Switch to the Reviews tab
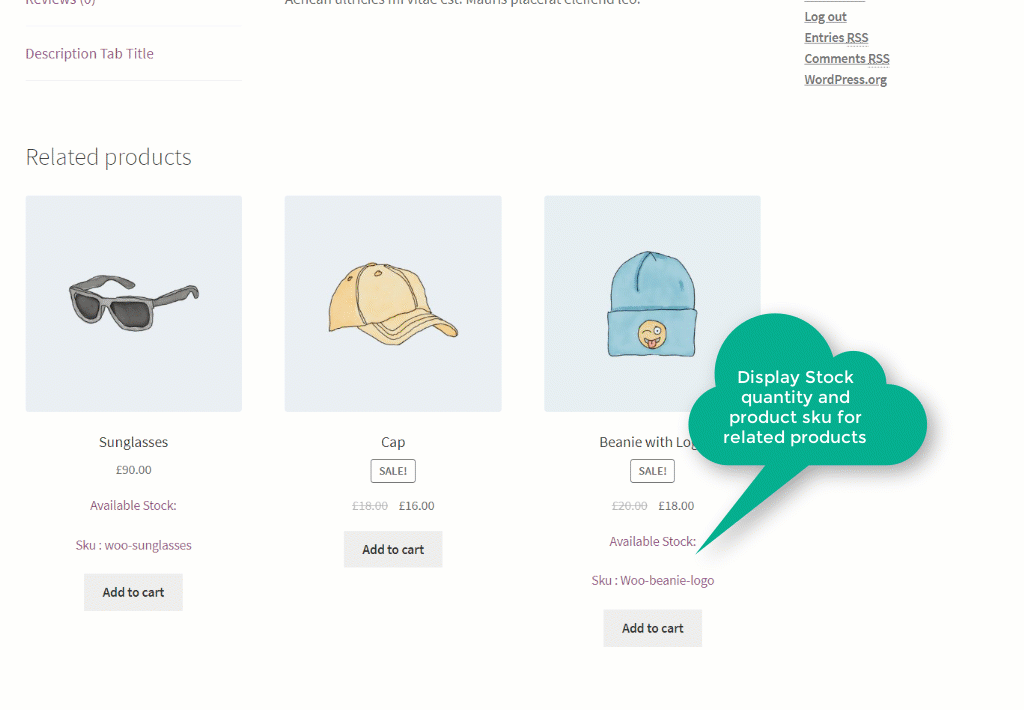 (60, 3)
